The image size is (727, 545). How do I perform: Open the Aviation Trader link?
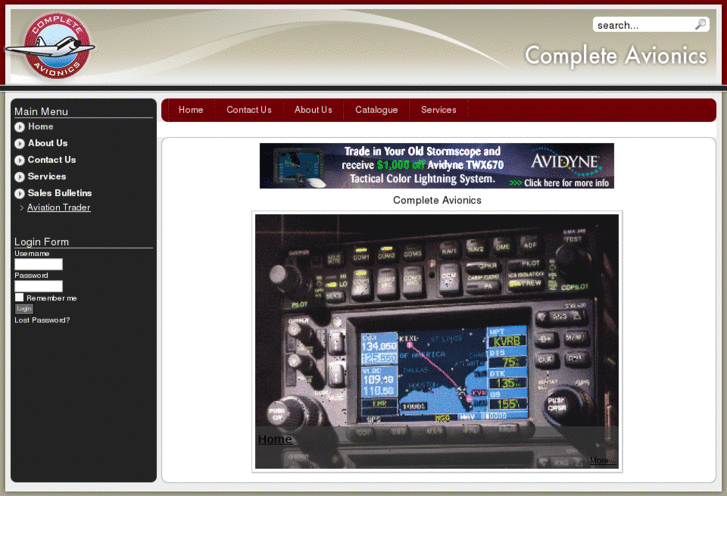pos(59,208)
